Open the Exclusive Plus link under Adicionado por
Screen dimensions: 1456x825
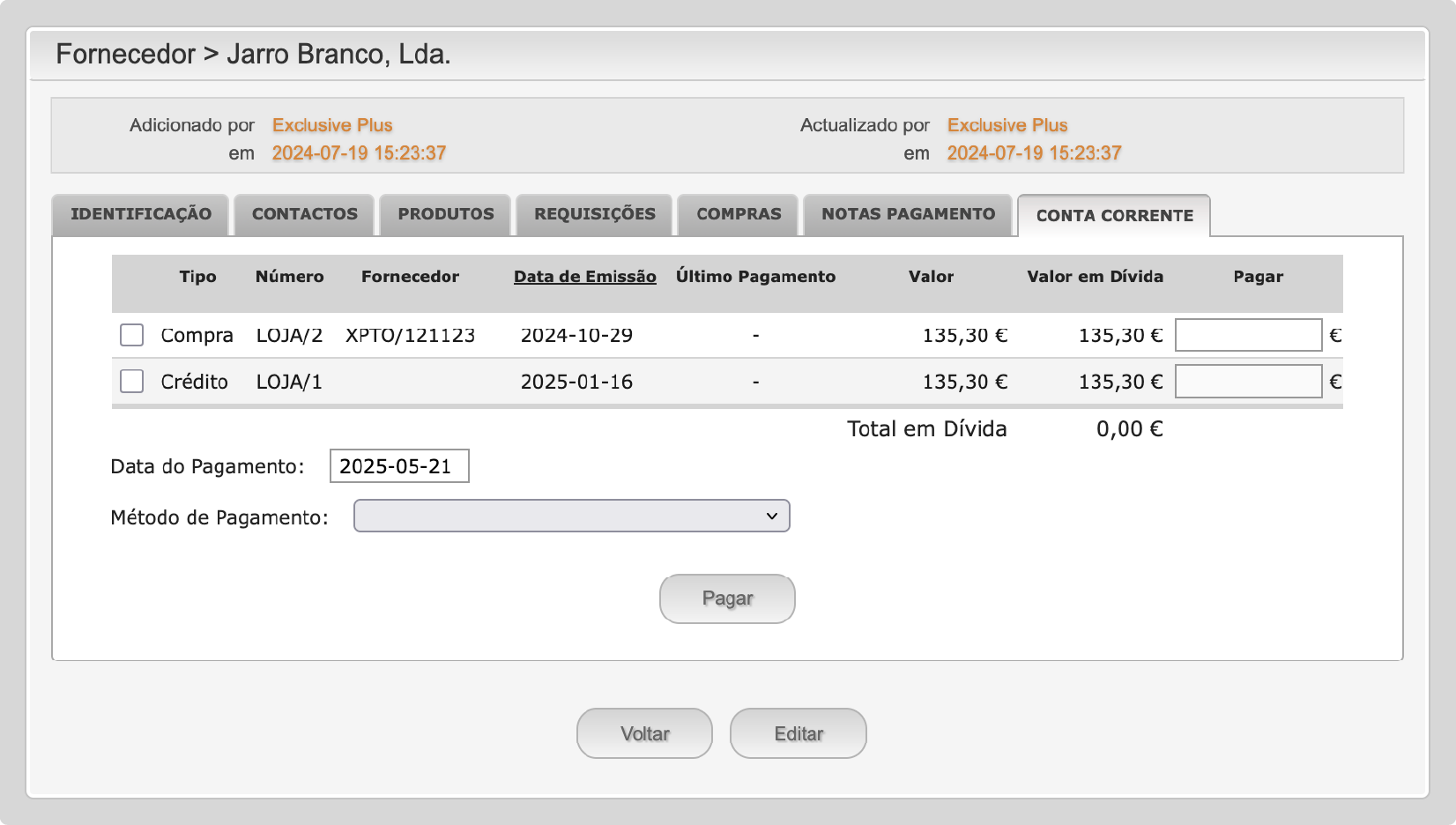[332, 125]
